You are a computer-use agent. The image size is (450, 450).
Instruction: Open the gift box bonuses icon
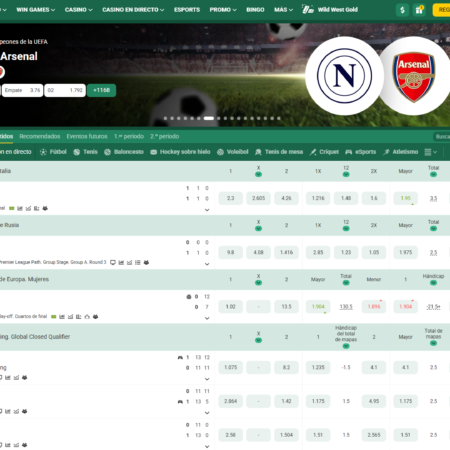point(419,10)
